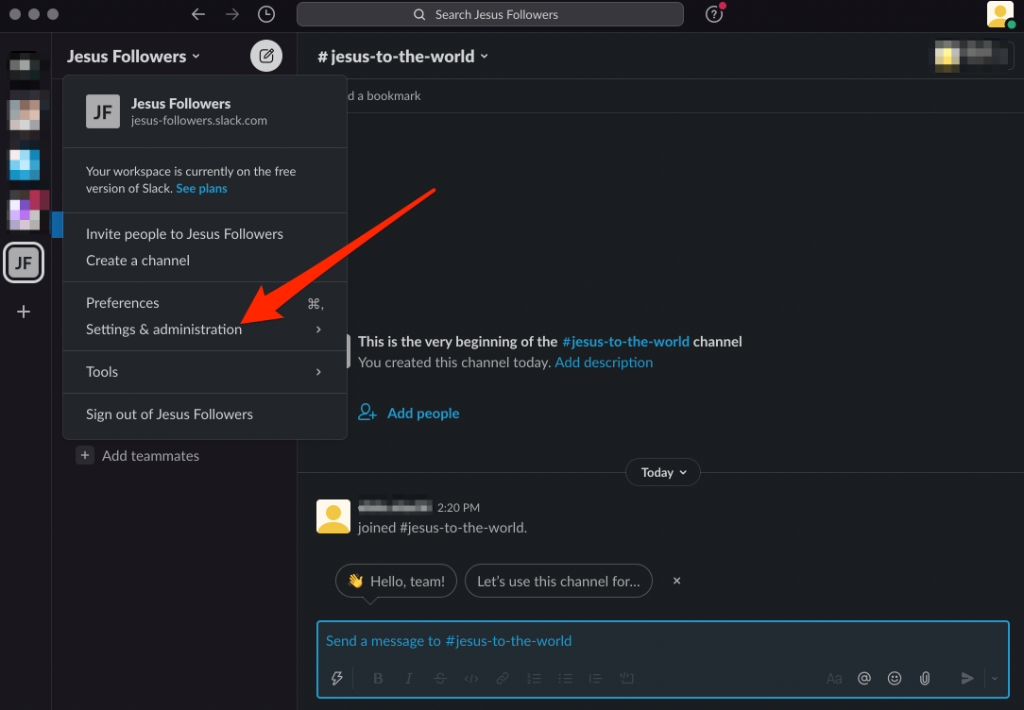
Task: Click the Add teammates button
Action: point(138,455)
